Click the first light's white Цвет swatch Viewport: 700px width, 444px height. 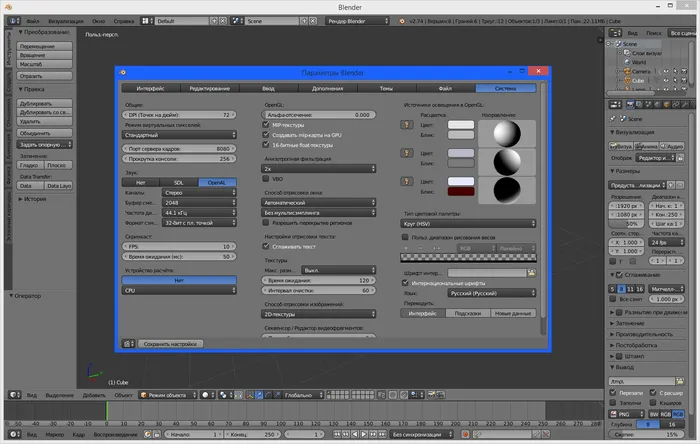(x=461, y=125)
